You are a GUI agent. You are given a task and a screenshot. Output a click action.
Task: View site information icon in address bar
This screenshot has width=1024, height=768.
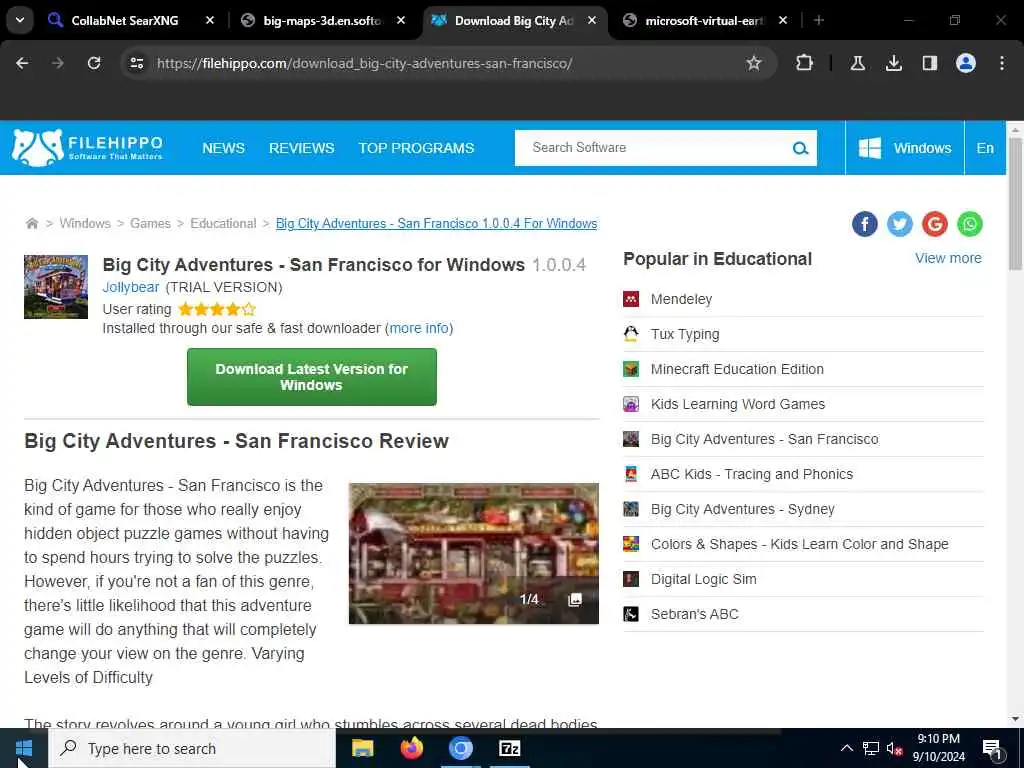pyautogui.click(x=136, y=63)
